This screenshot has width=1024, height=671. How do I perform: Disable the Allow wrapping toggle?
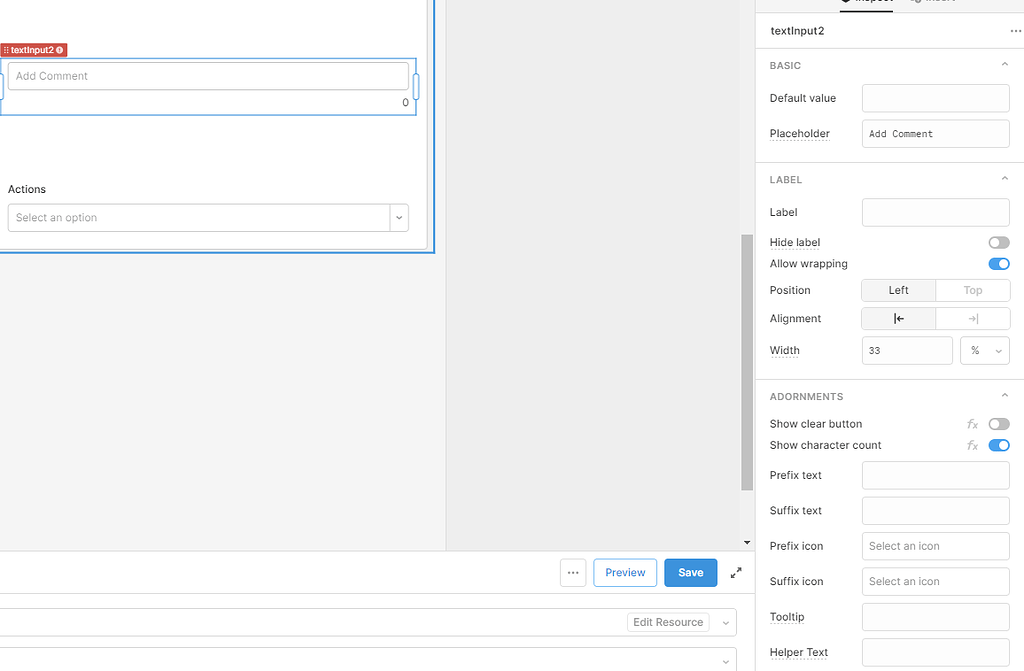[998, 263]
